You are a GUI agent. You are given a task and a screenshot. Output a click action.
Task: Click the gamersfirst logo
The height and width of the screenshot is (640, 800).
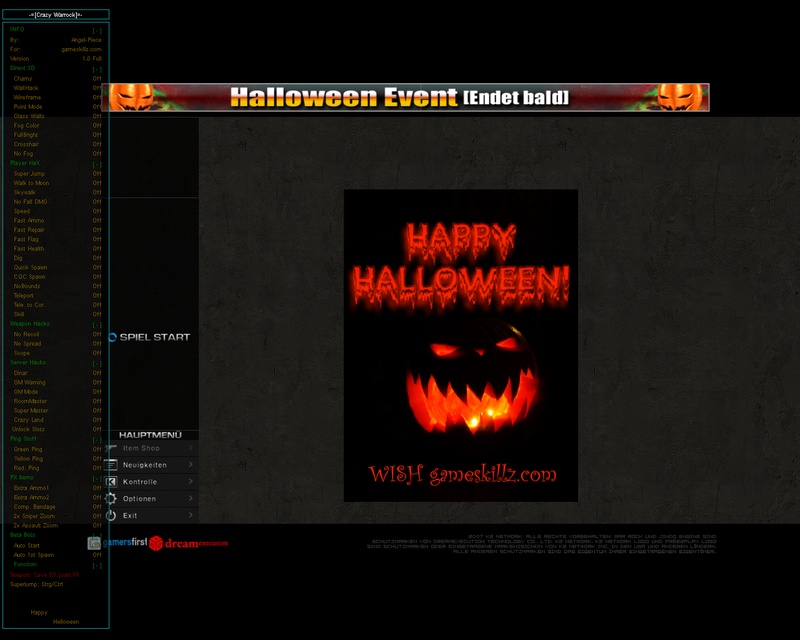[117, 543]
